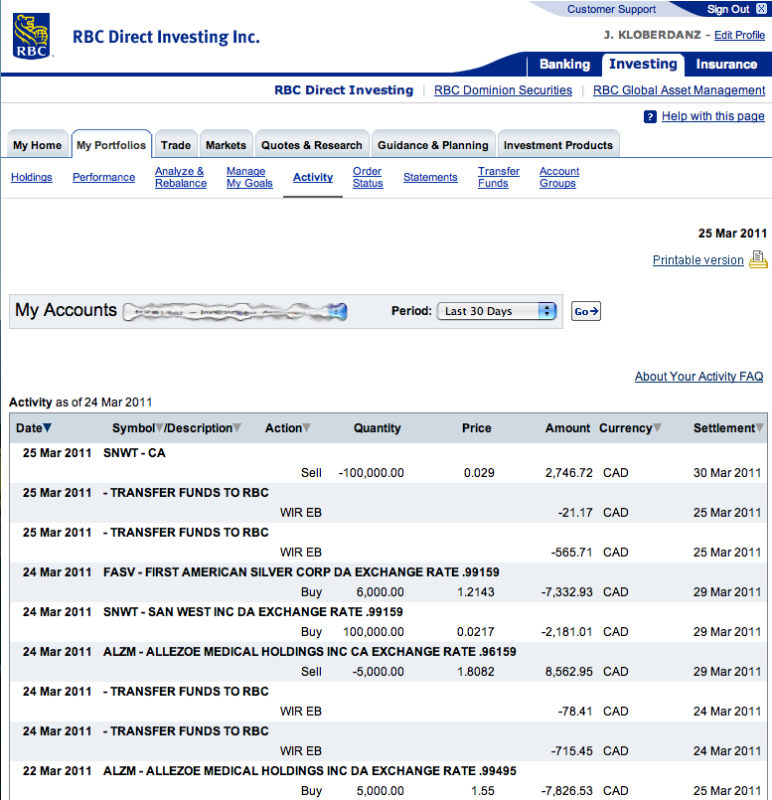Open the My Accounts account selector dropdown
Screen dimensions: 772x800
235,311
